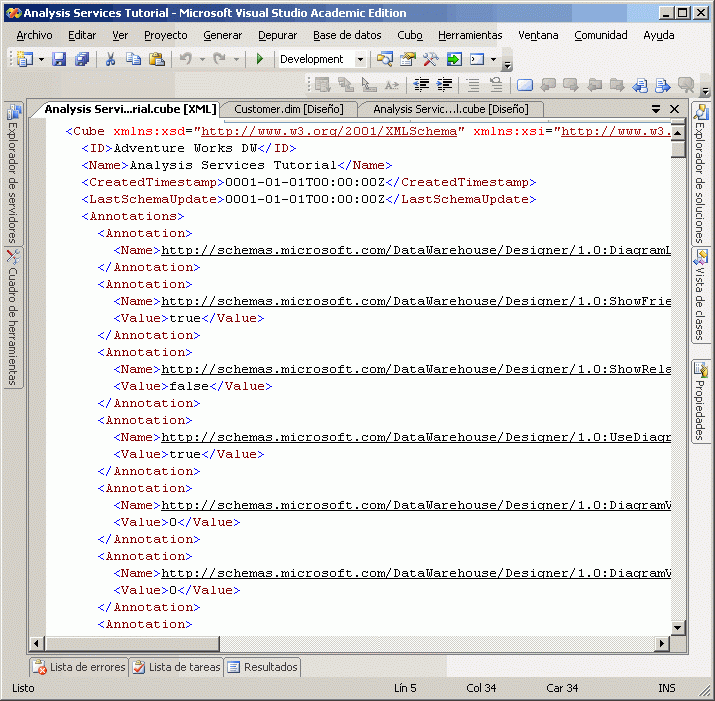Expand Cuadro de herramientas side panel

coord(13,318)
